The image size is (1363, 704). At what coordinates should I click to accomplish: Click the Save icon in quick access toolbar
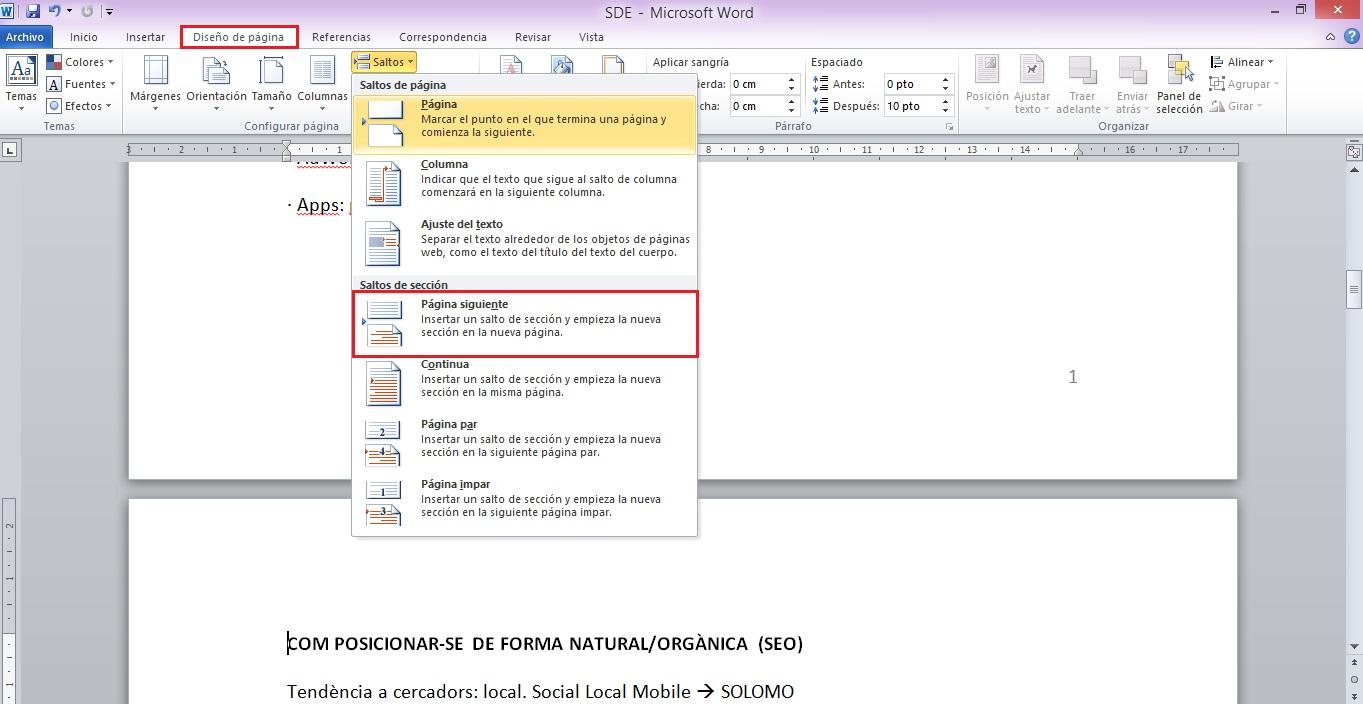click(x=33, y=12)
